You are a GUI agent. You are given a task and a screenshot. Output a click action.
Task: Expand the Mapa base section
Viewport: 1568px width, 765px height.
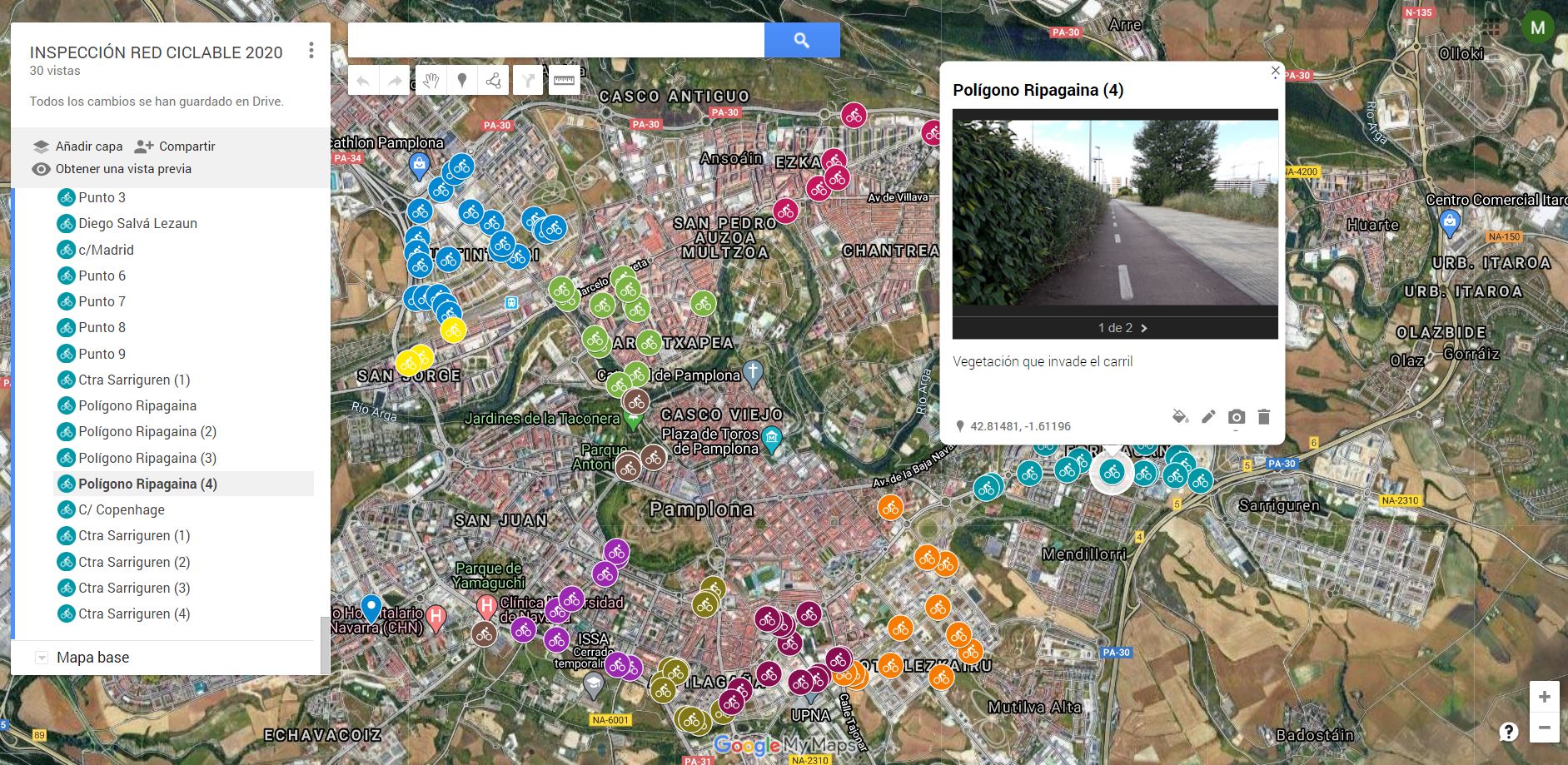pos(42,658)
